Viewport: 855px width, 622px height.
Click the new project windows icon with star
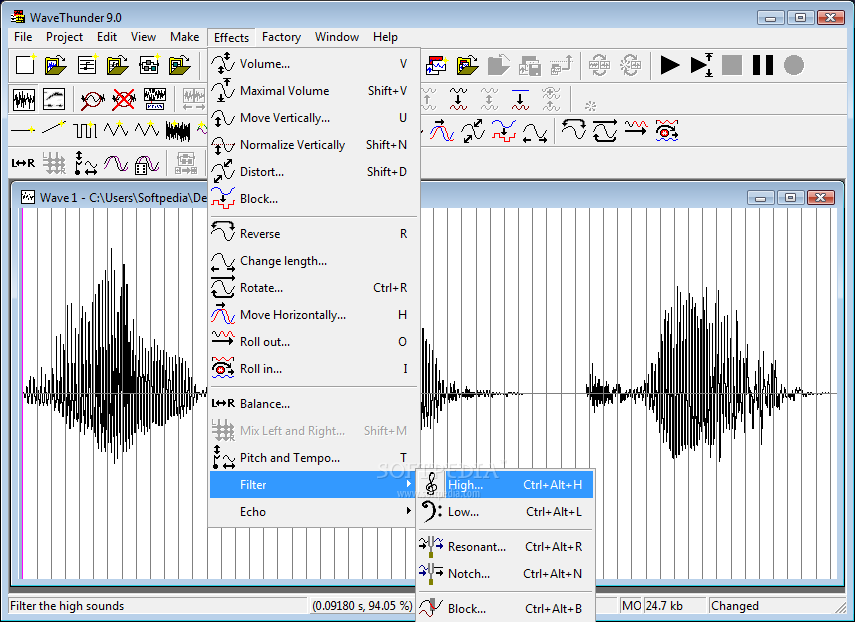pyautogui.click(x=436, y=65)
